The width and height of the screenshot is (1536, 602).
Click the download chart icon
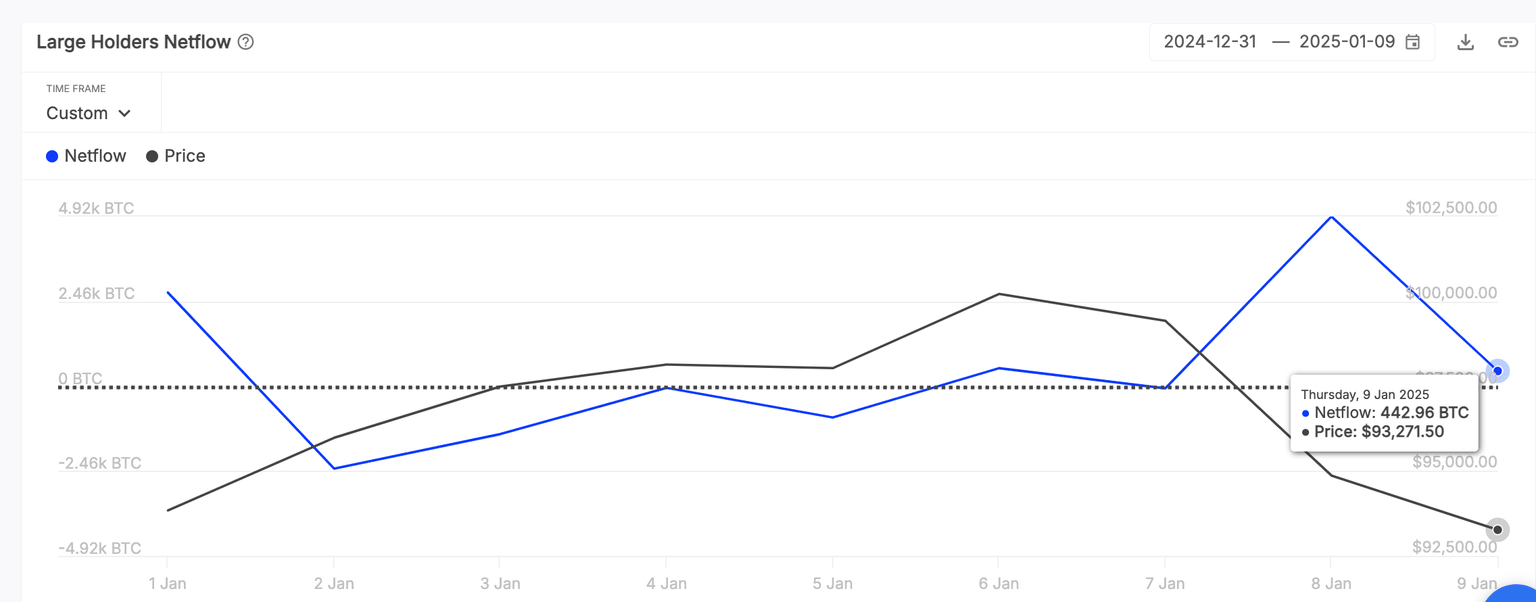(x=1465, y=42)
